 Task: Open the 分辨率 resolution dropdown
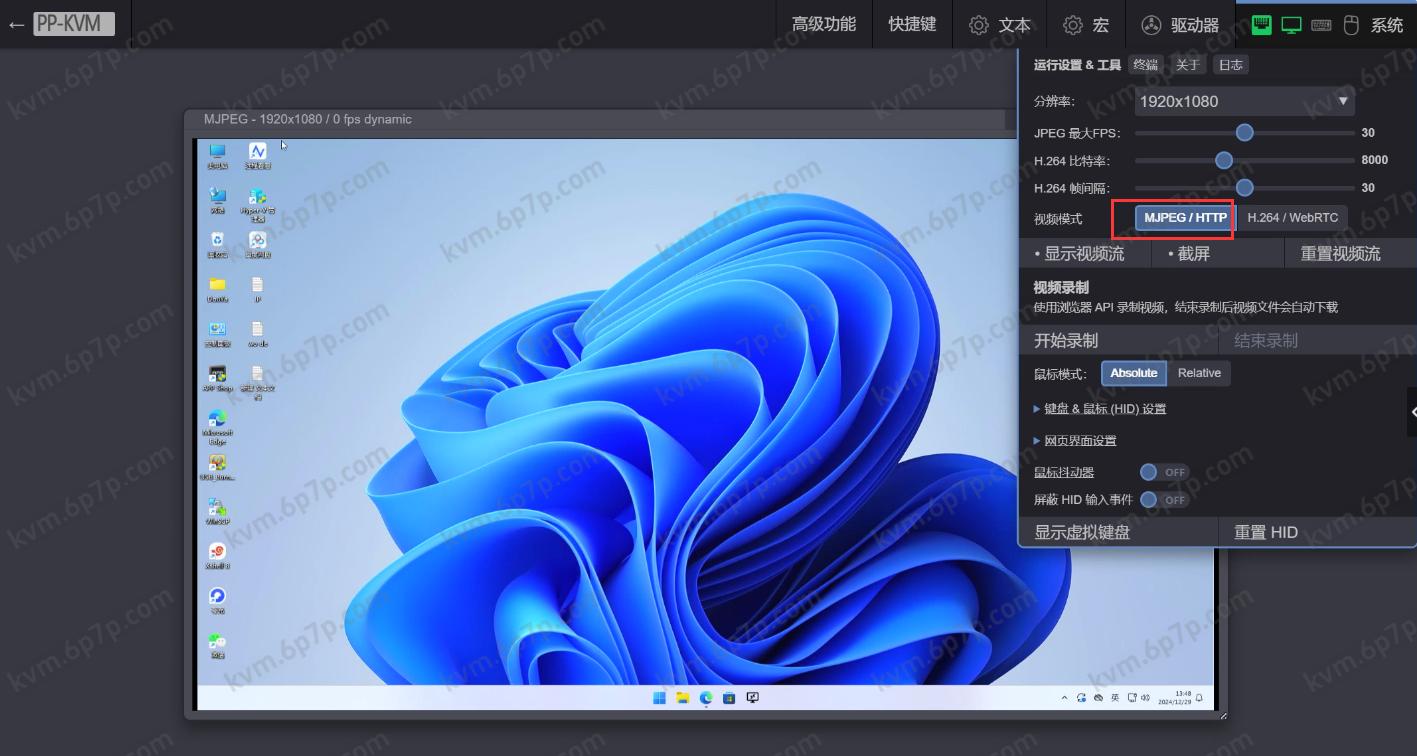(1244, 101)
